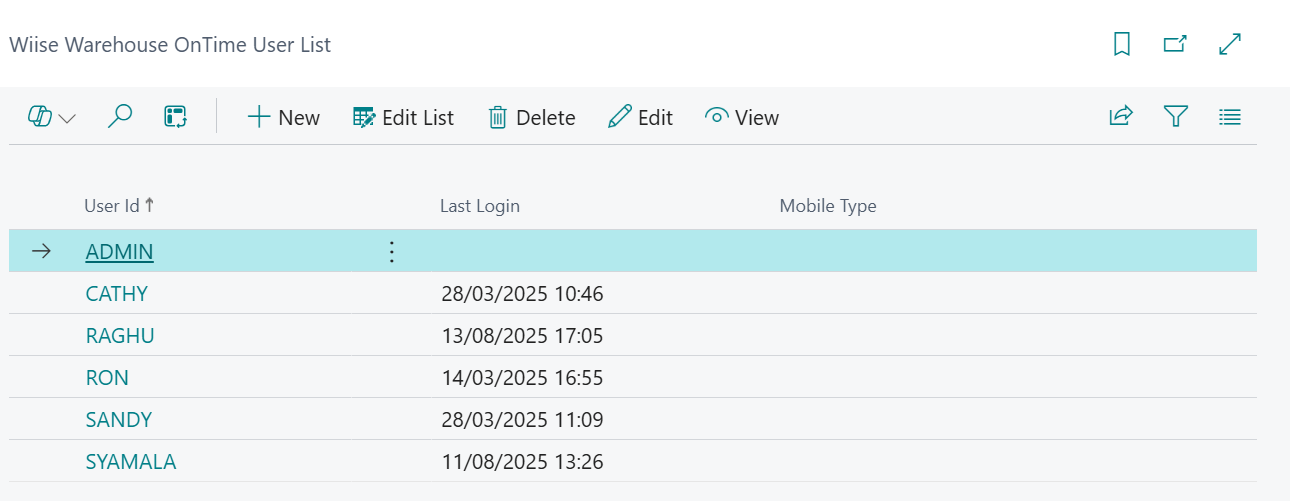Click the share icon in toolbar

point(1121,117)
